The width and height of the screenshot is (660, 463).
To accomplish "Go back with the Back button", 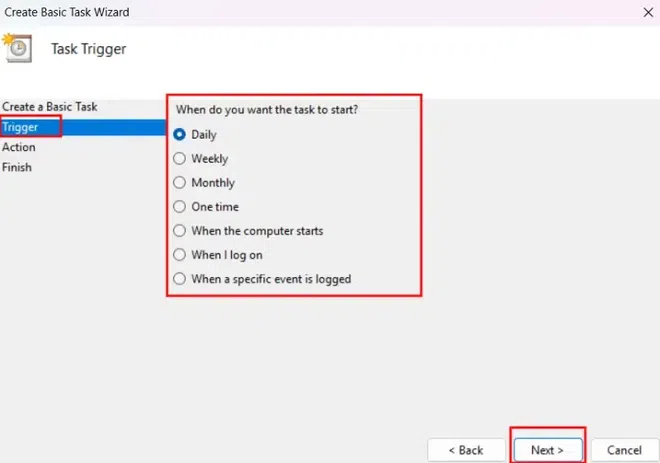I will 465,450.
